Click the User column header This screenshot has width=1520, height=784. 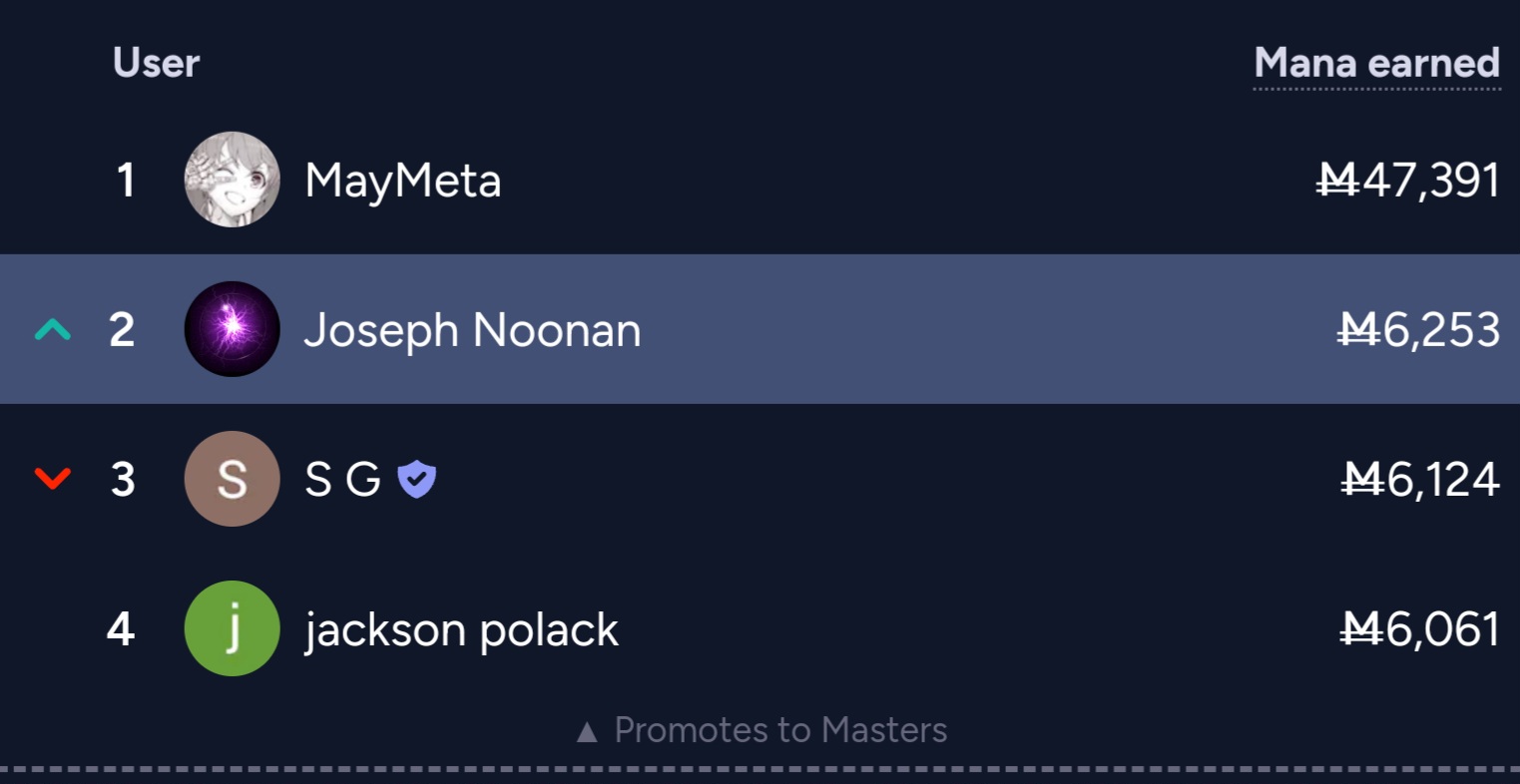click(x=157, y=63)
